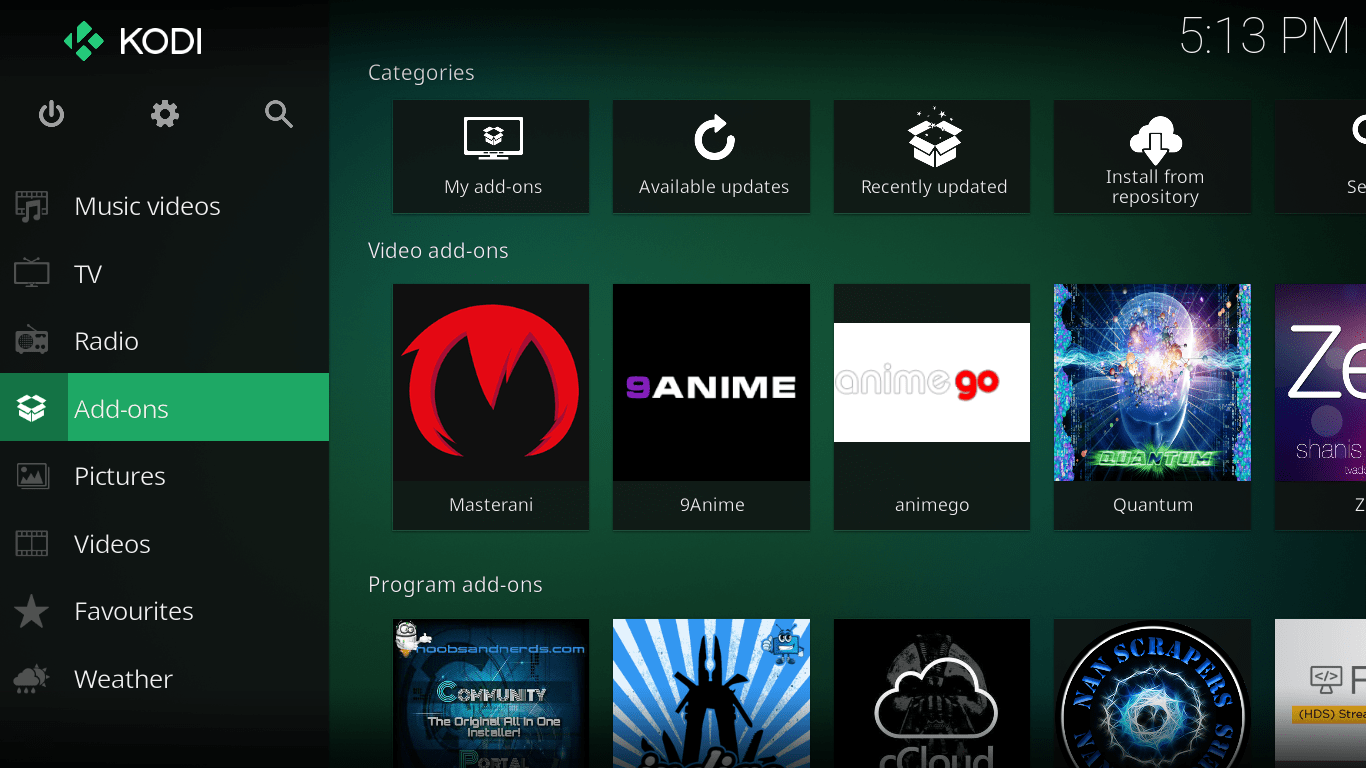The image size is (1366, 768).
Task: Click the My add-ons monitor icon
Action: coord(493,139)
